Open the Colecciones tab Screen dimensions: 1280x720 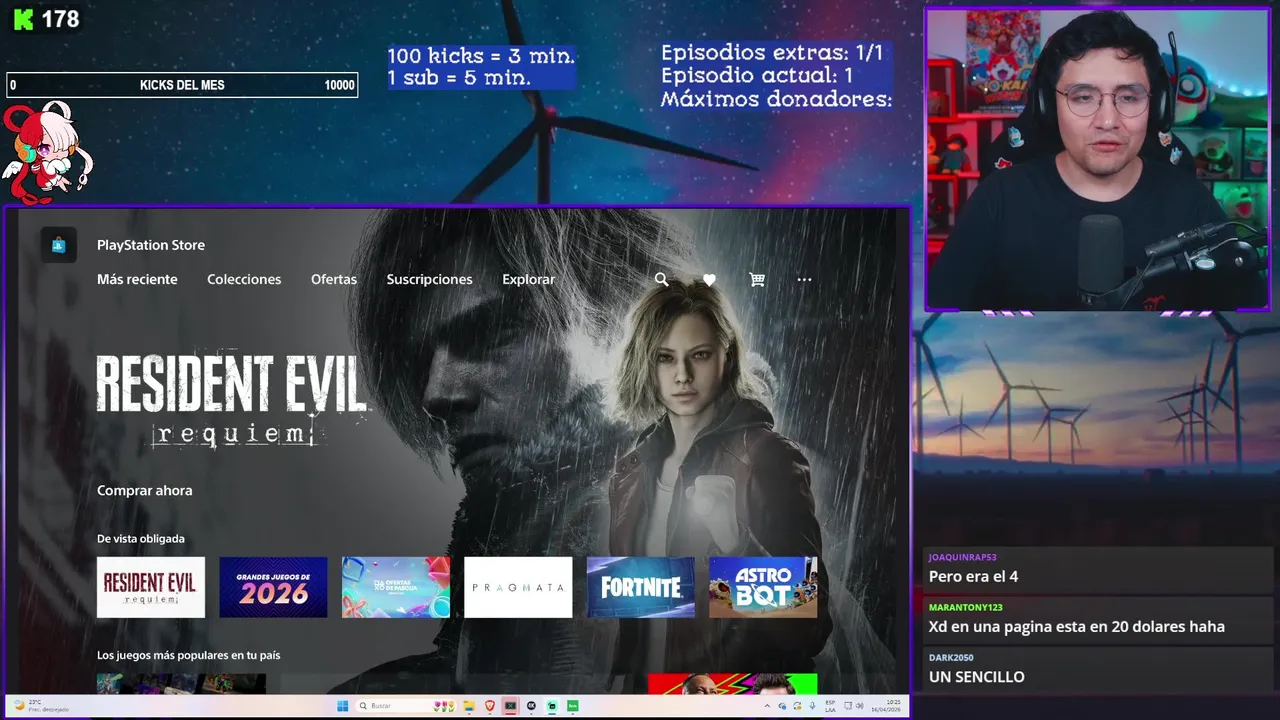[x=244, y=280]
